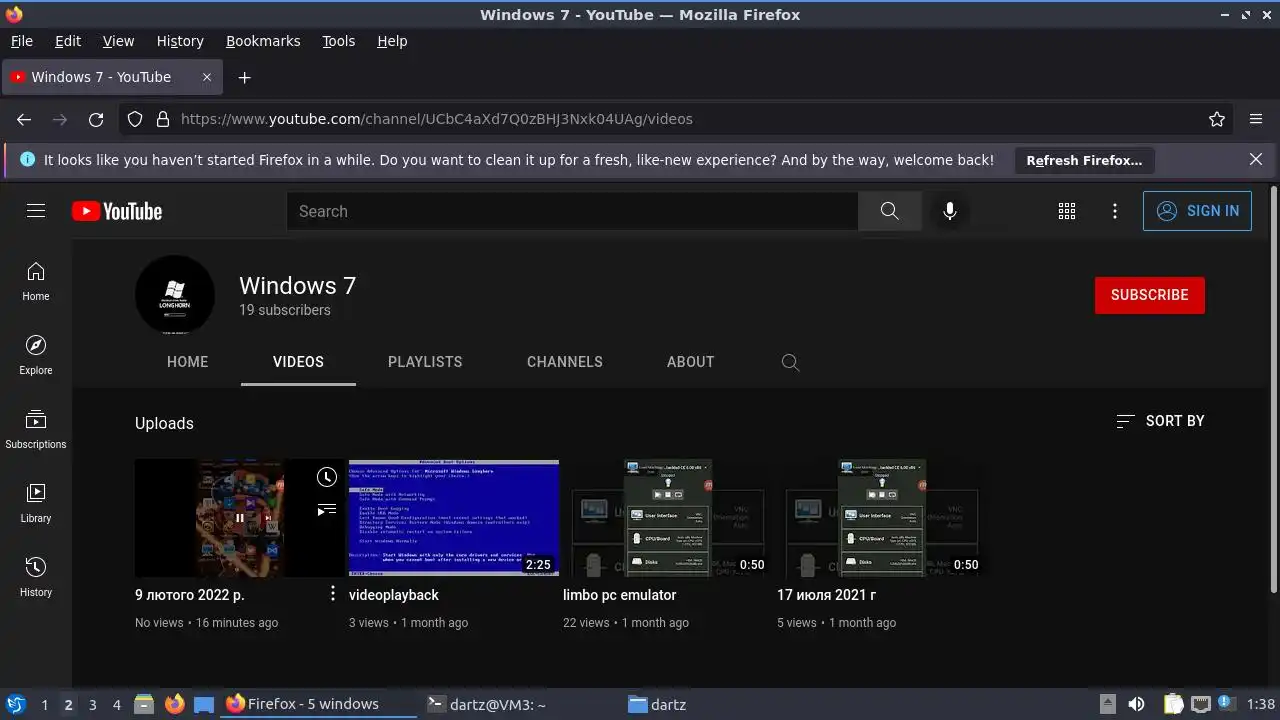Image resolution: width=1280 pixels, height=720 pixels.
Task: Open the Tools menu
Action: [339, 41]
